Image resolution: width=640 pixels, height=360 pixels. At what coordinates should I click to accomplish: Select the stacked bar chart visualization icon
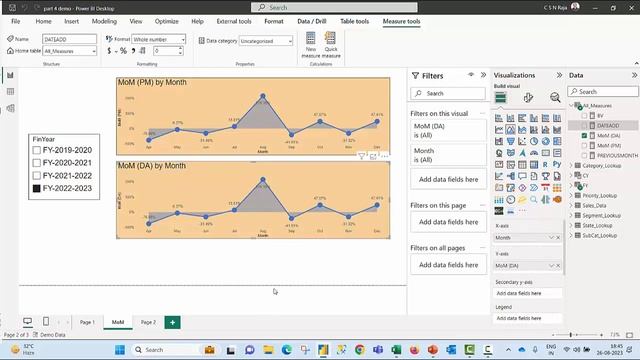(x=499, y=118)
